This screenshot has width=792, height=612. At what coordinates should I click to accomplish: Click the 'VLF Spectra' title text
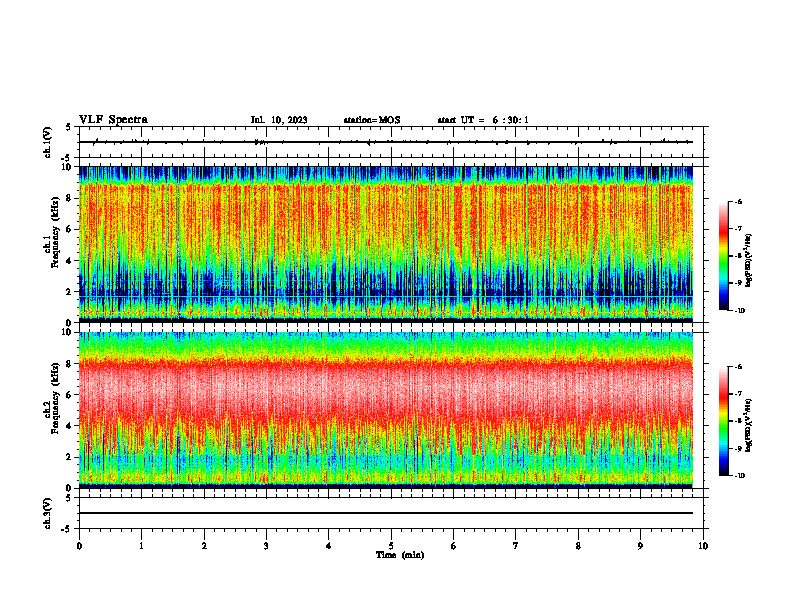click(x=113, y=120)
